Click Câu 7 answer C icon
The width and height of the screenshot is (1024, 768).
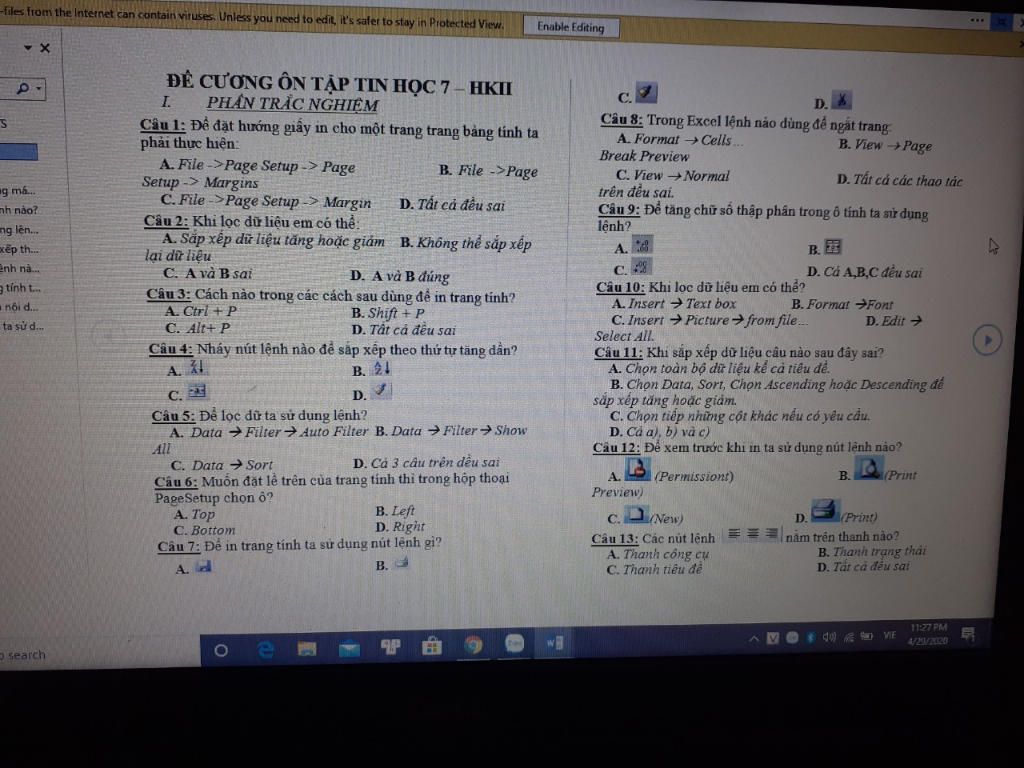point(646,93)
